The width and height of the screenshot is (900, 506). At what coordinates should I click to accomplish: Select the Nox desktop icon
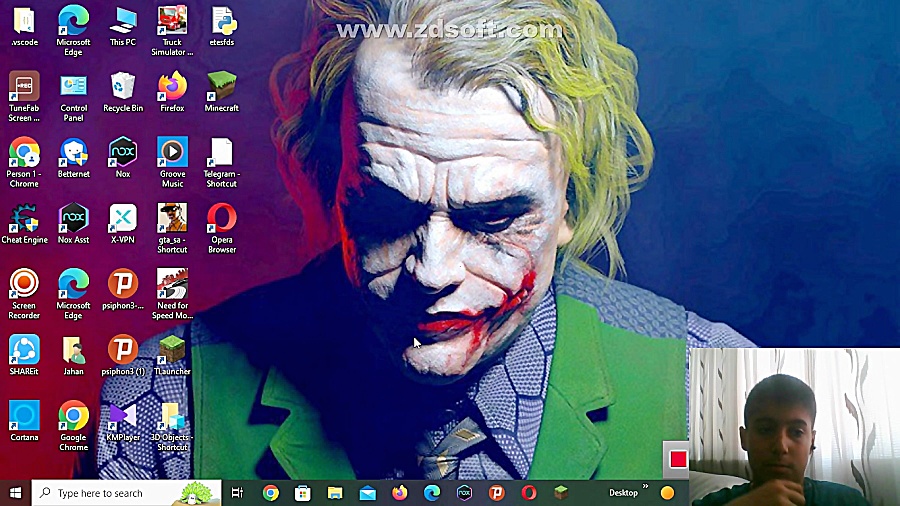[123, 158]
